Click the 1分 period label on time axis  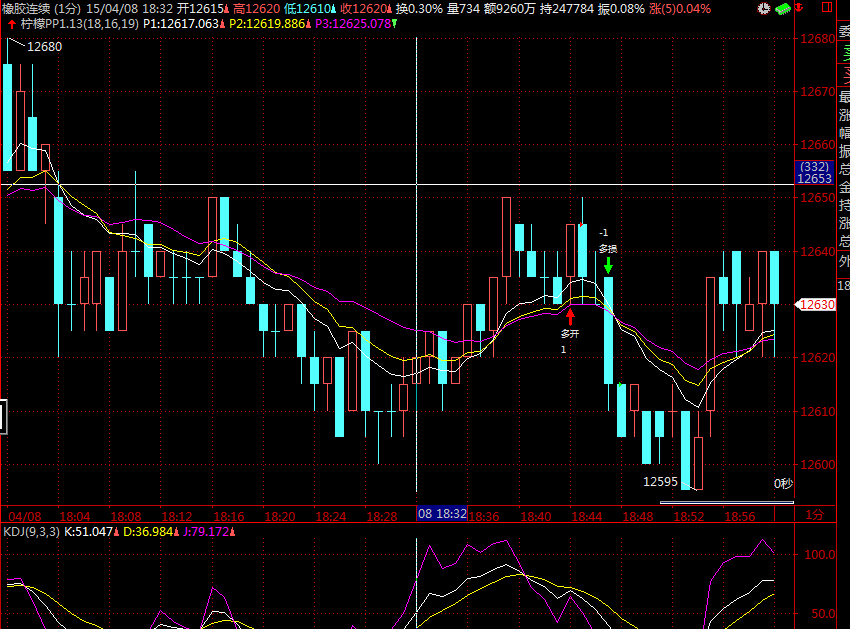click(815, 515)
